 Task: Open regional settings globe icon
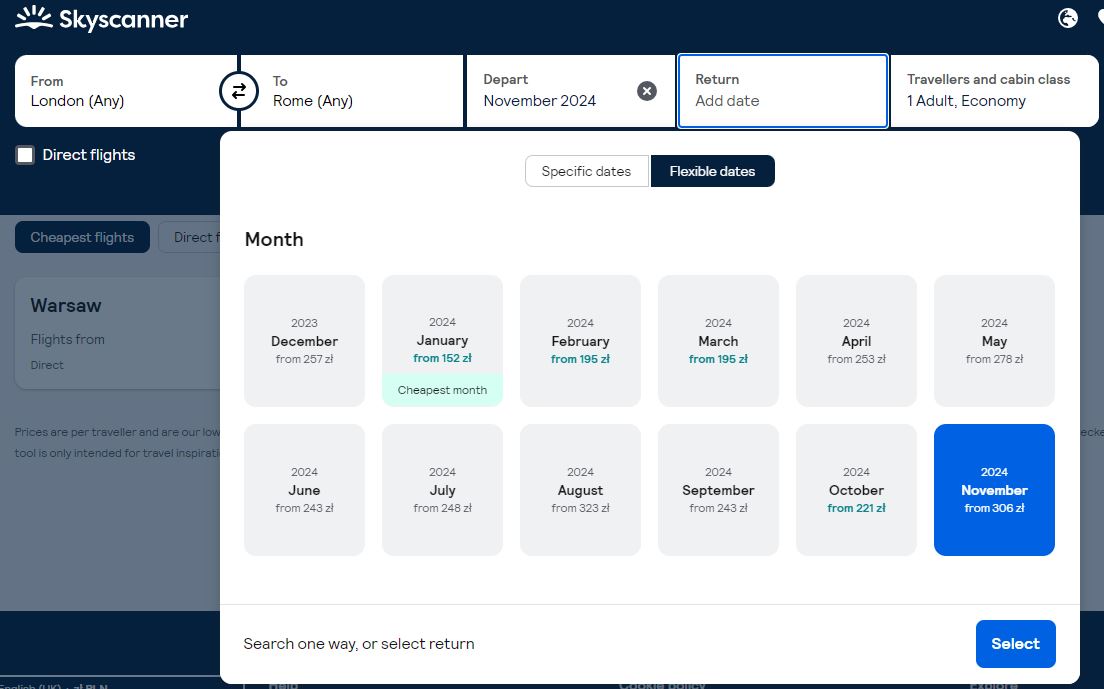click(1067, 18)
